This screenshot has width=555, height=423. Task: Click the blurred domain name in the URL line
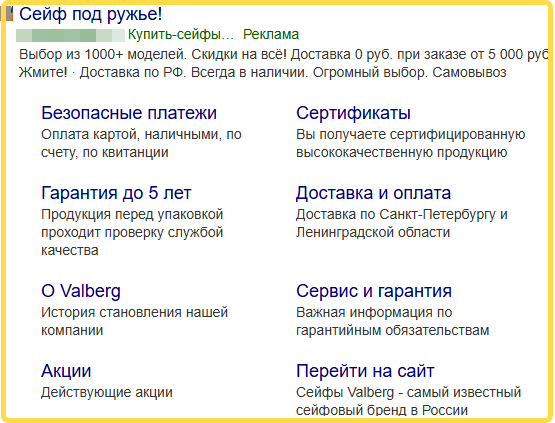70,35
